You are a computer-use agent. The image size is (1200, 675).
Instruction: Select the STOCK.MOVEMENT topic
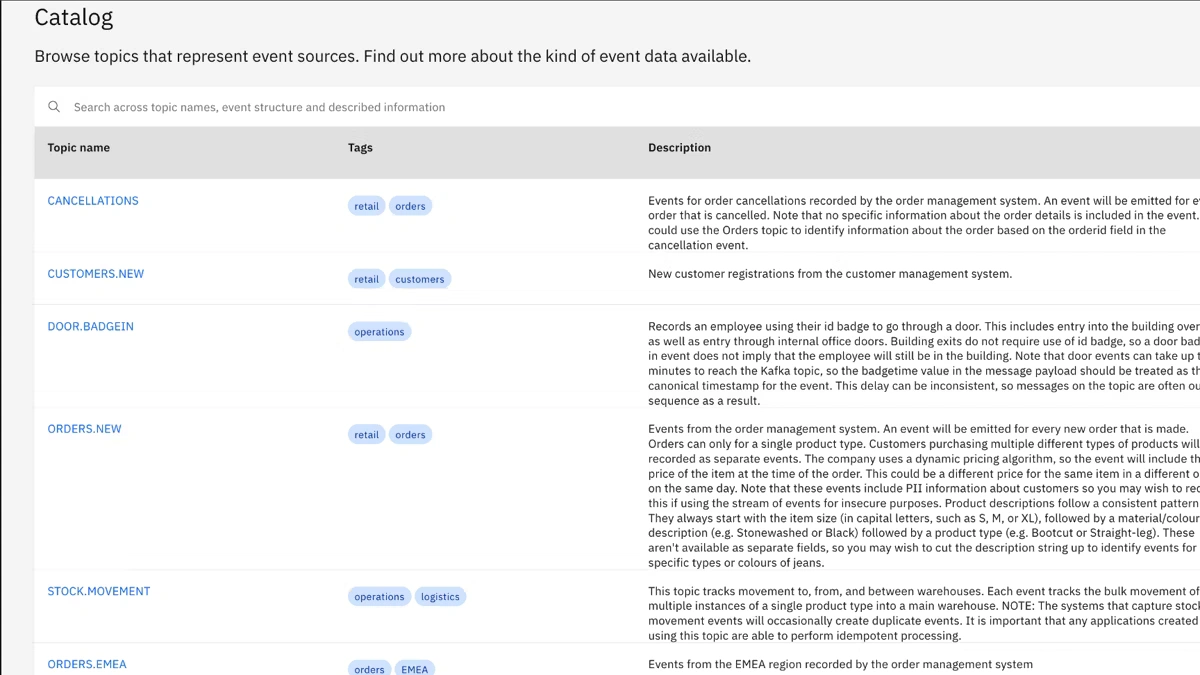click(99, 592)
